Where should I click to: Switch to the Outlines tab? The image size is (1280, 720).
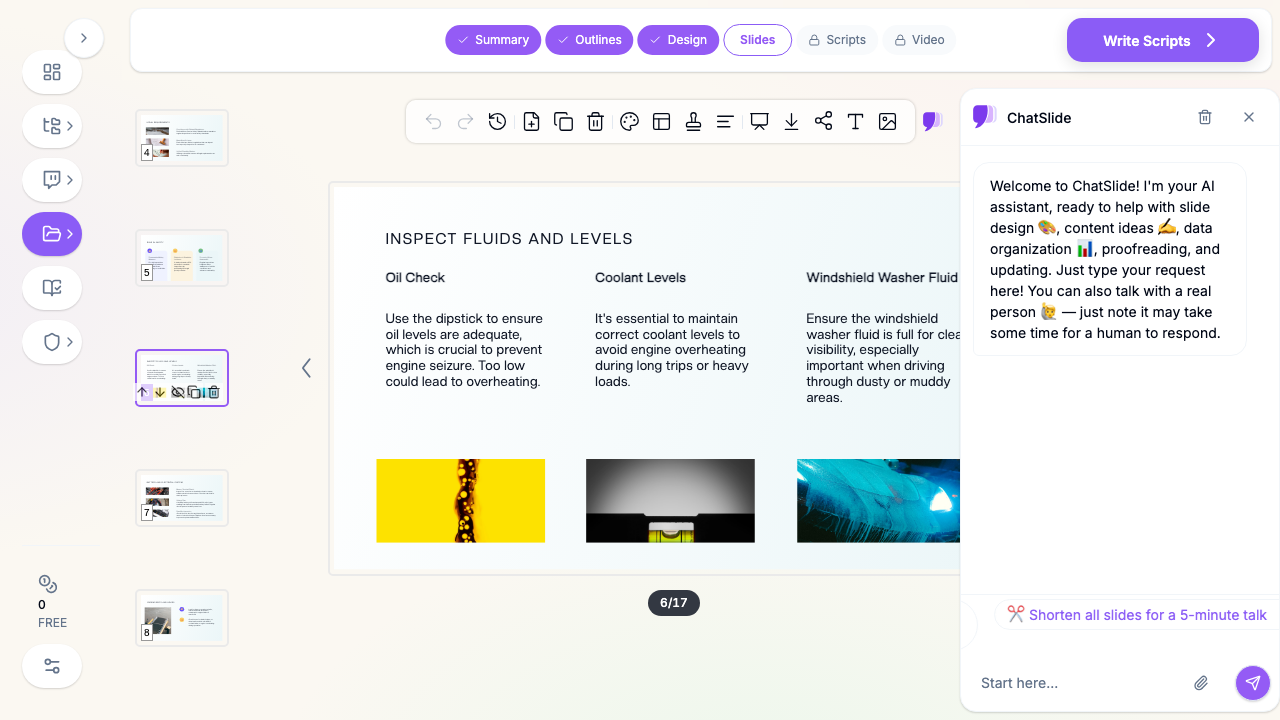[589, 40]
